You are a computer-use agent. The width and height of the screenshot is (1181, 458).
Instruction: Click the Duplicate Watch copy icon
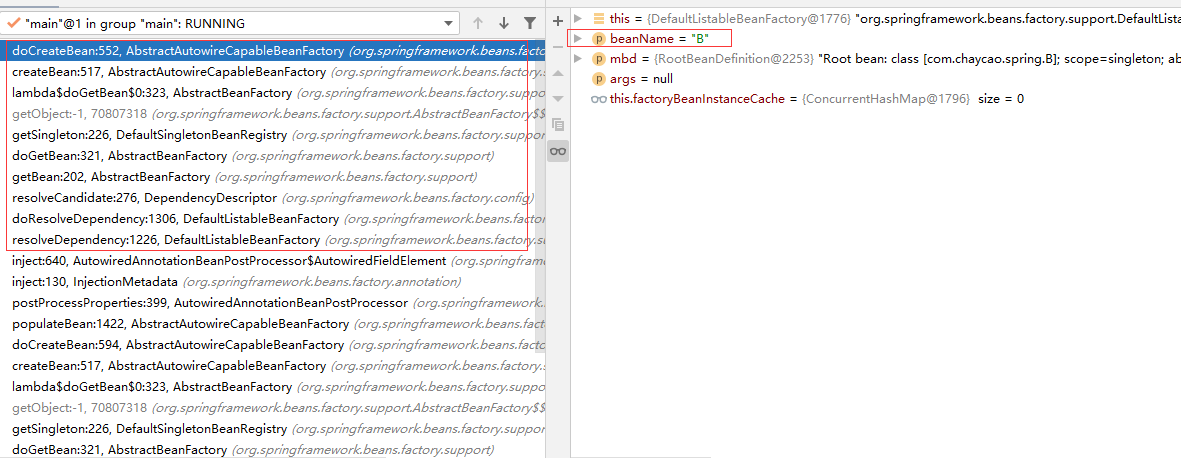pos(558,124)
